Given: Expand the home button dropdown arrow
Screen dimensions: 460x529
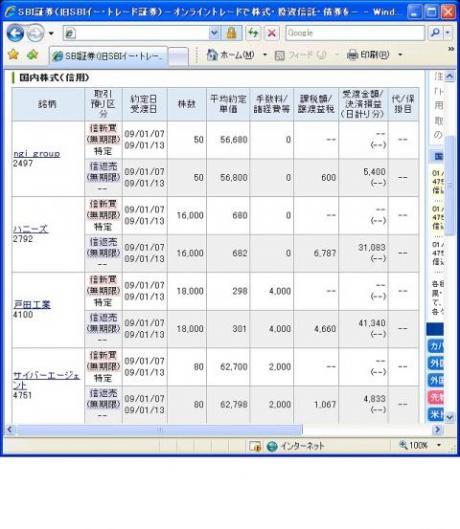Looking at the screenshot, I should pyautogui.click(x=265, y=55).
